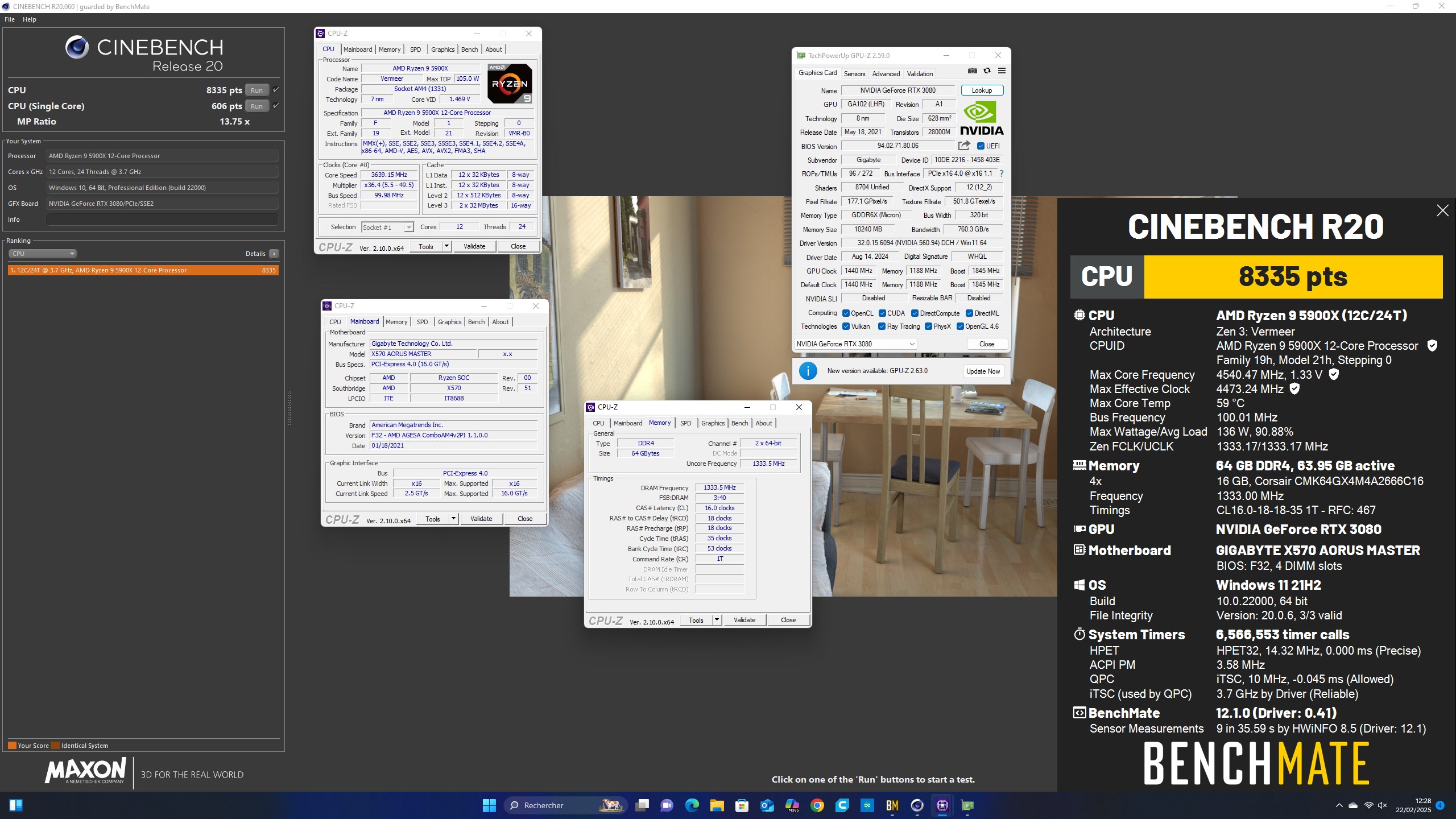Open Microsoft Store from taskbar

(x=742, y=805)
